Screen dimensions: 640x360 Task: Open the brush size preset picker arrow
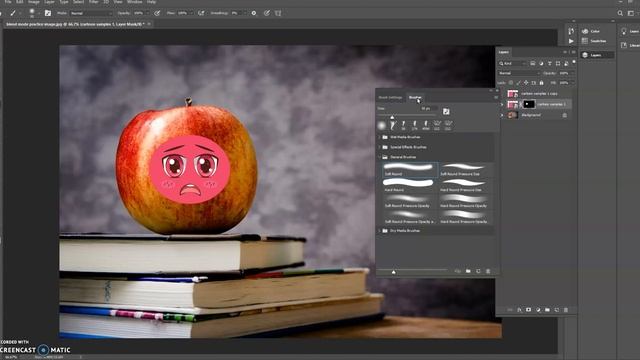(39, 13)
